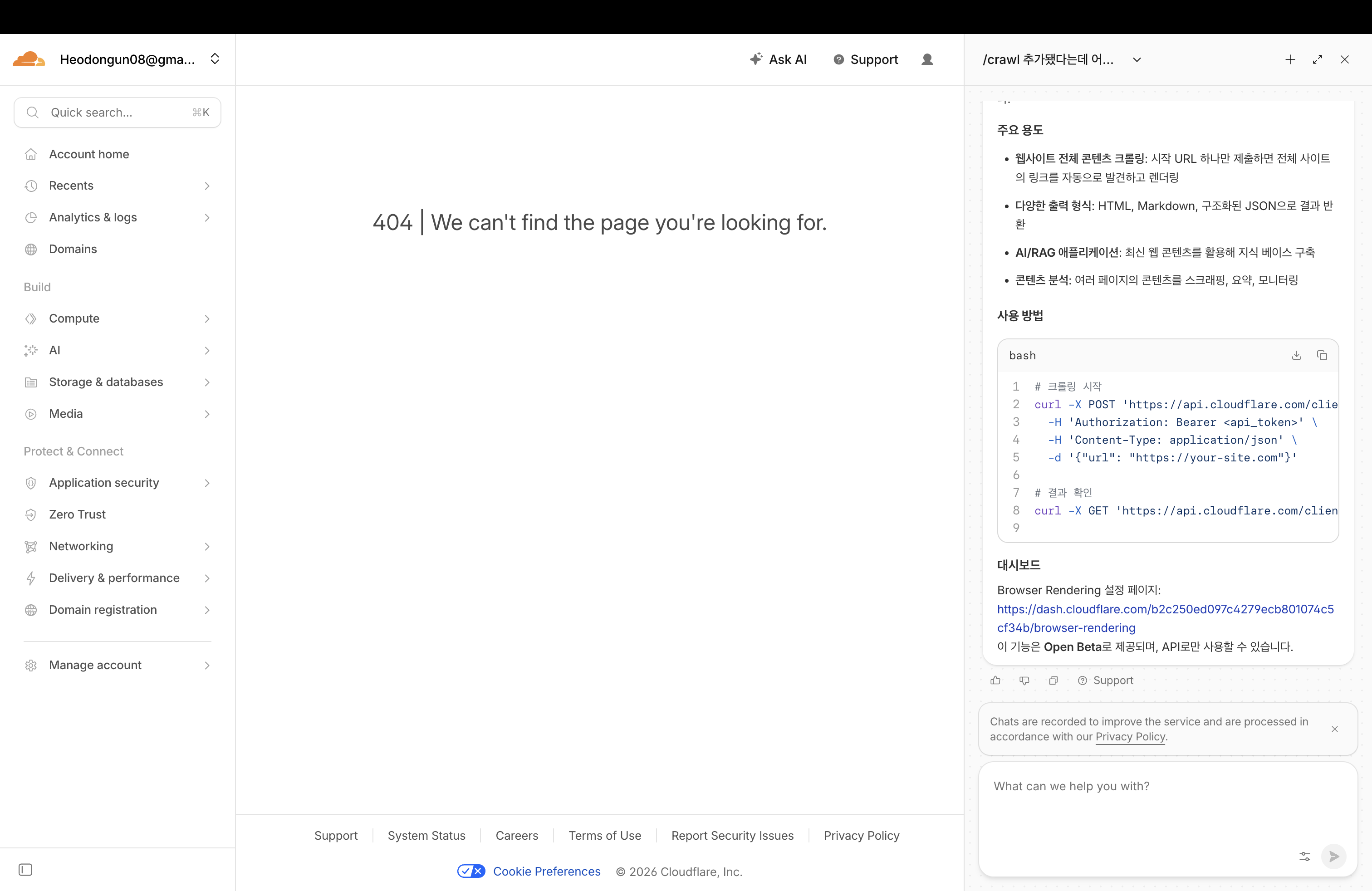Go to Account home

pos(118,154)
